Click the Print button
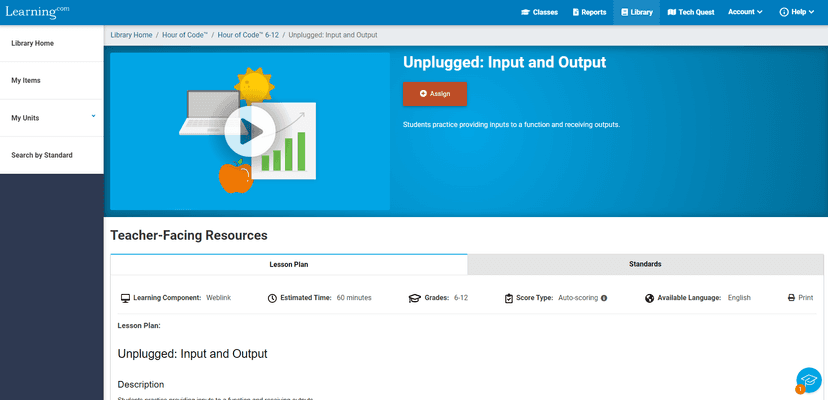The image size is (828, 400). 801,297
